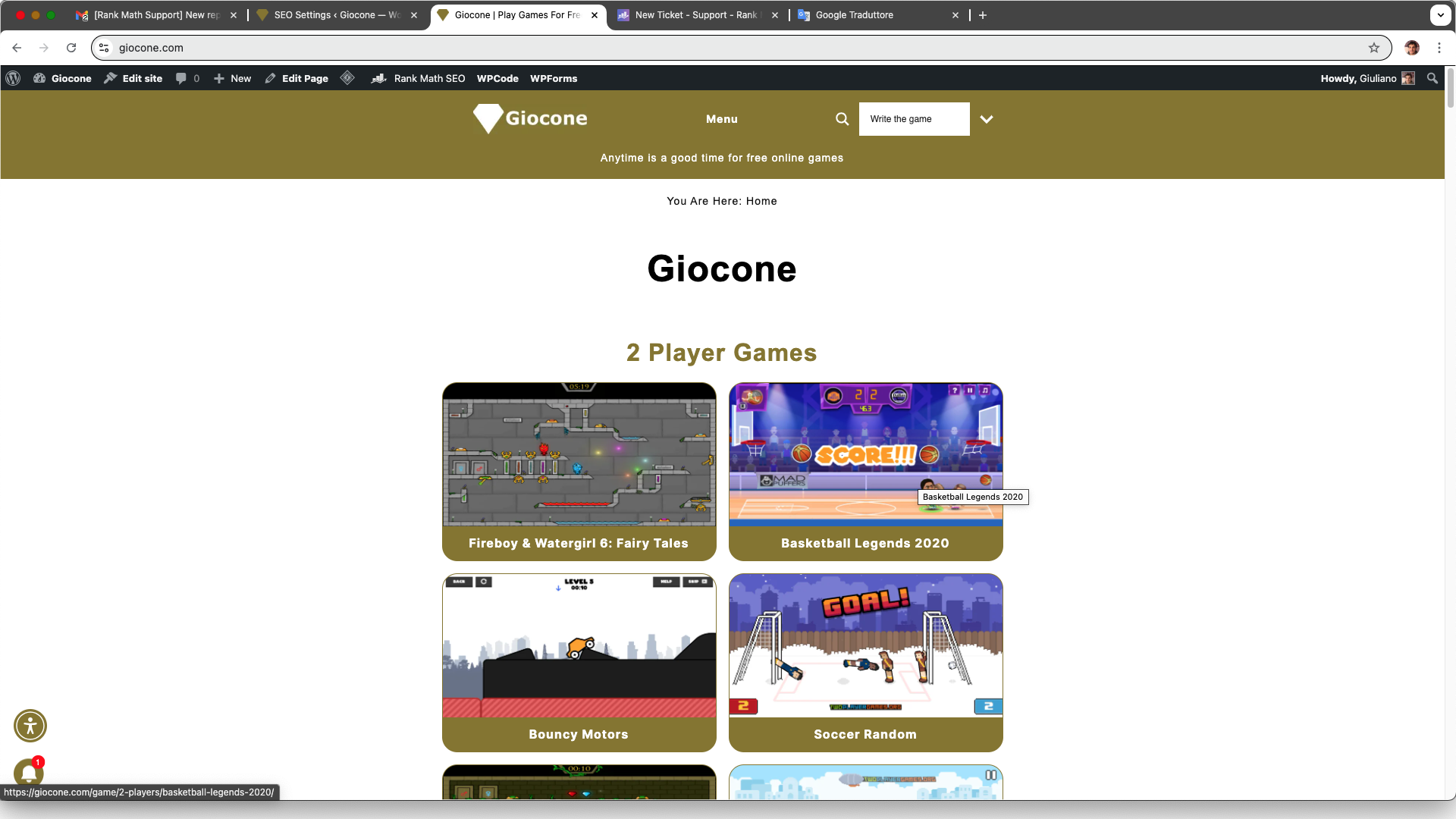Open Basketball Legends 2020 game thumbnail
Image resolution: width=1456 pixels, height=819 pixels.
(x=866, y=454)
